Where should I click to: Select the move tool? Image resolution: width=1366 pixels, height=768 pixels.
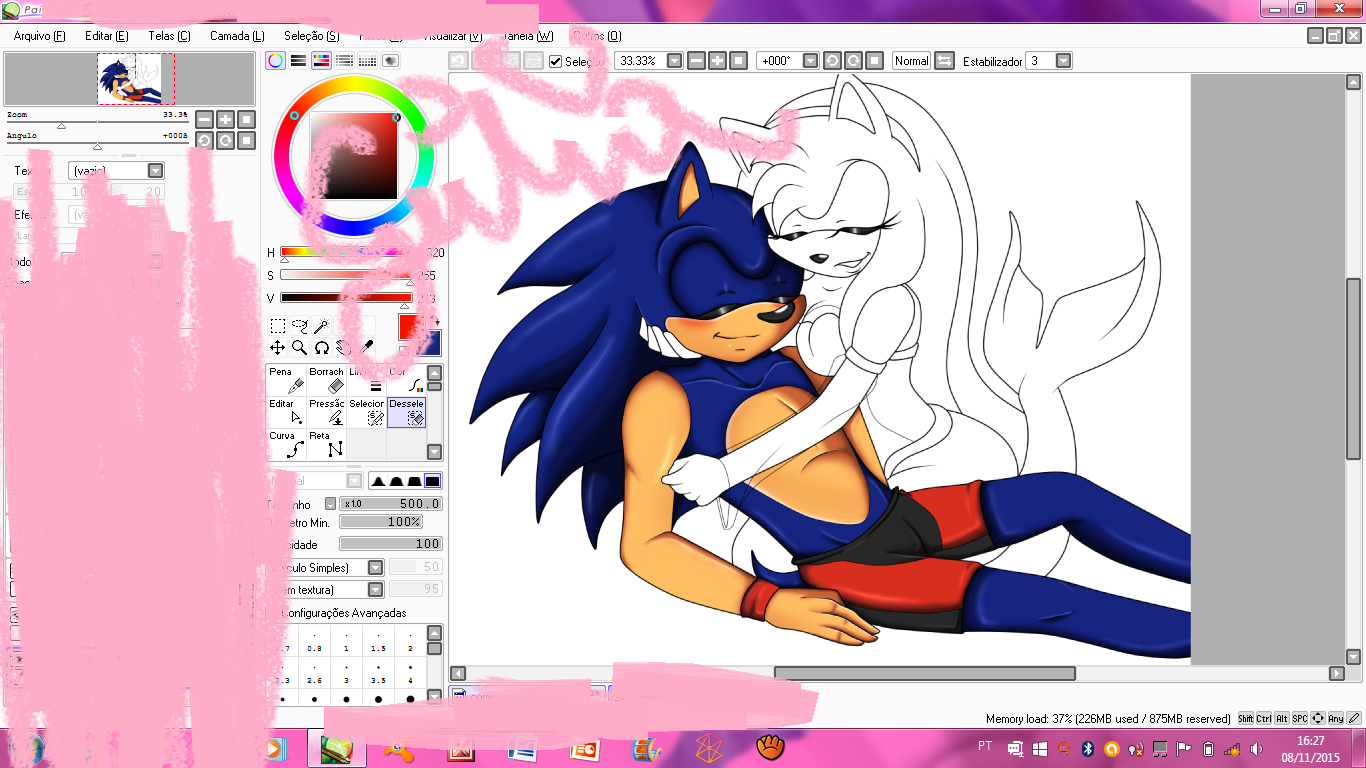point(278,348)
